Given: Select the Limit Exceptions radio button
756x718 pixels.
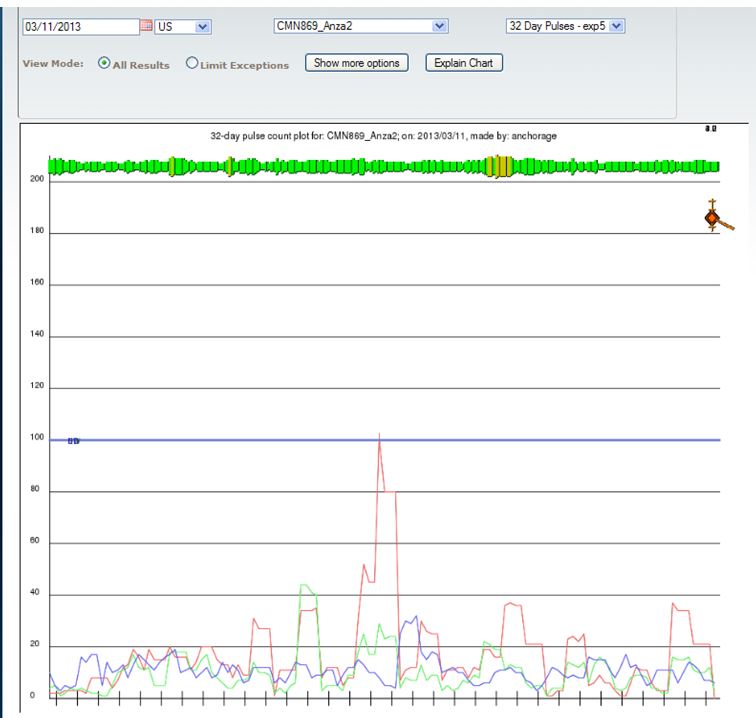Looking at the screenshot, I should tap(192, 63).
